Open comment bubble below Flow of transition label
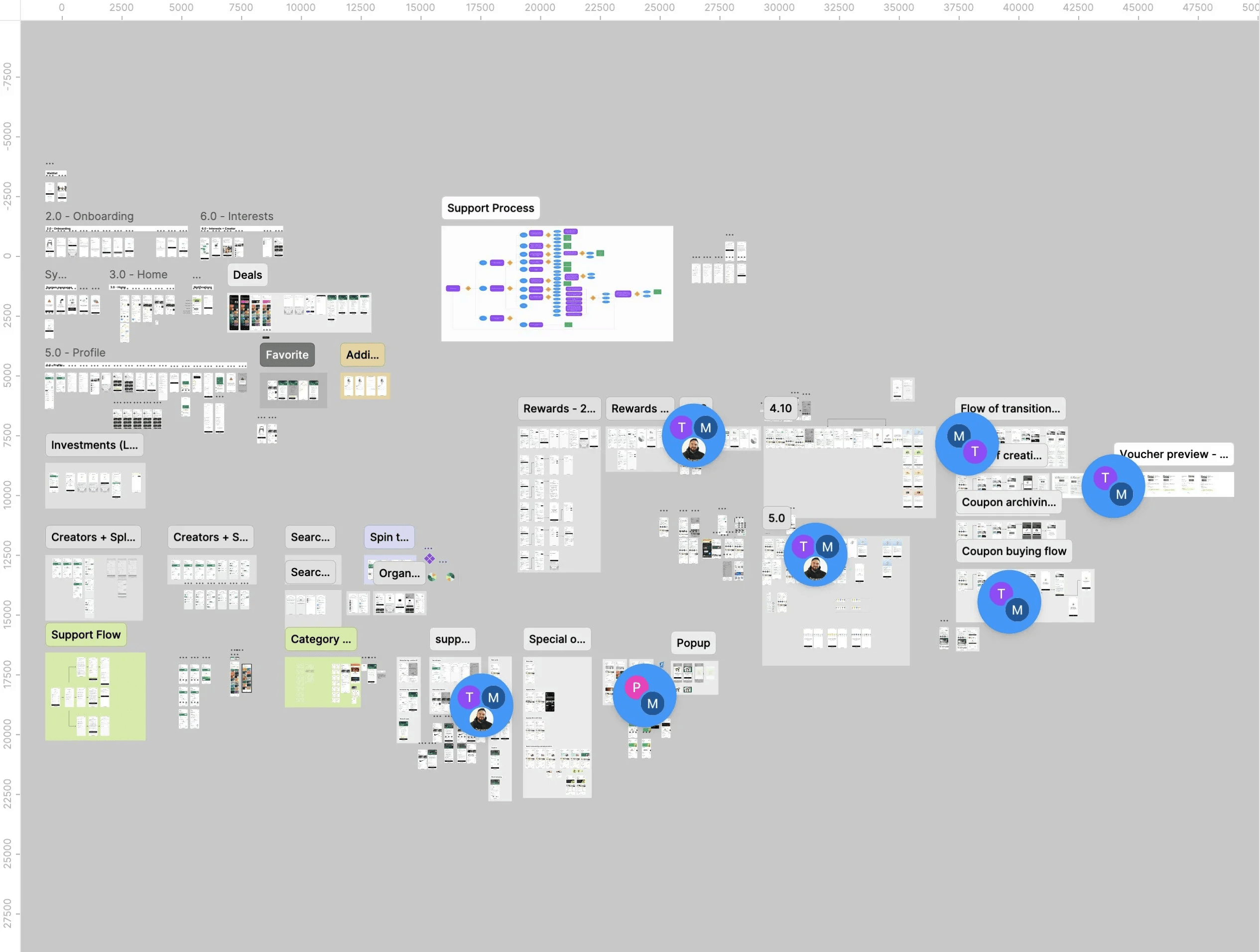The height and width of the screenshot is (952, 1260). click(967, 444)
